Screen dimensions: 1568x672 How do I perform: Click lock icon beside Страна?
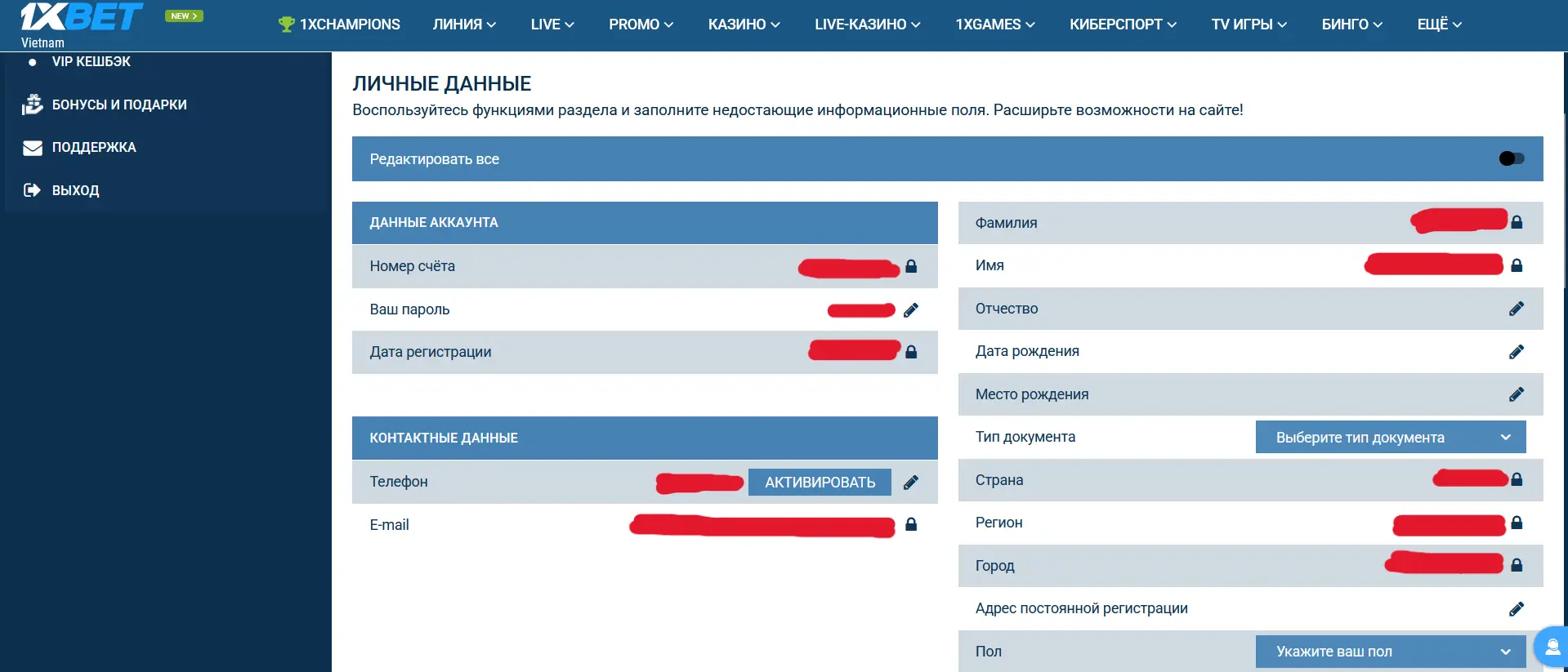(x=1517, y=480)
